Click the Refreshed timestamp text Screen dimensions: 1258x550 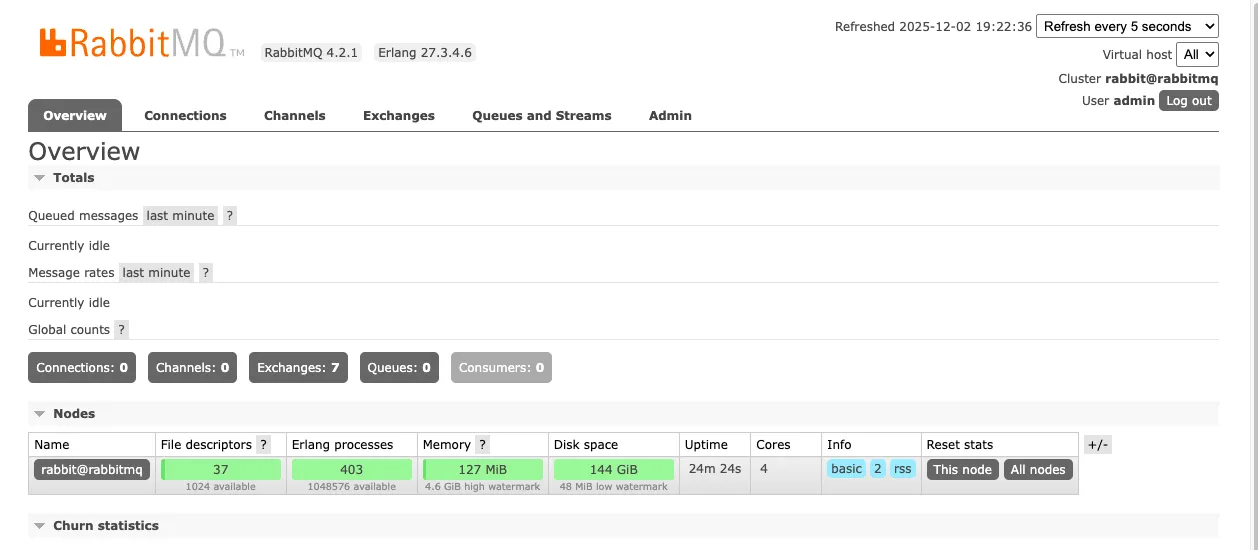click(933, 27)
